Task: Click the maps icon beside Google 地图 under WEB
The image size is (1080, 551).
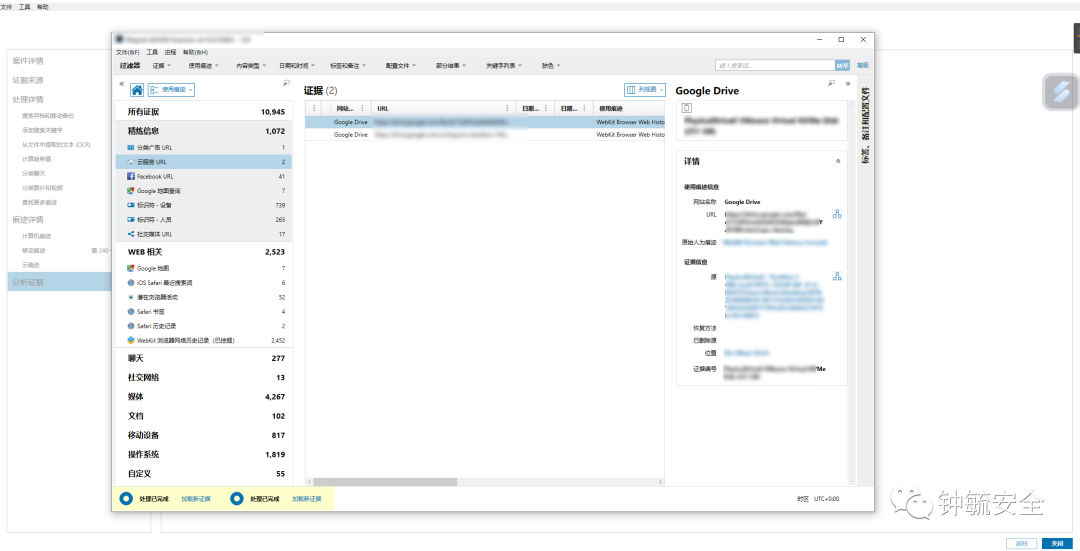Action: coord(131,269)
